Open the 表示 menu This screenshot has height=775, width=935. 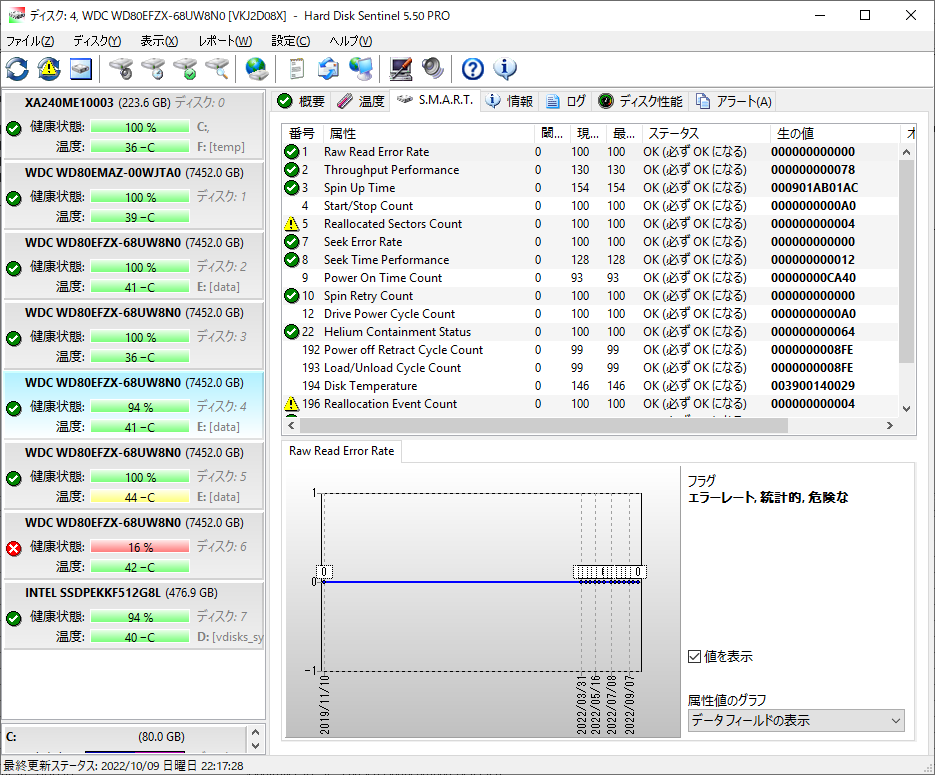pos(159,41)
